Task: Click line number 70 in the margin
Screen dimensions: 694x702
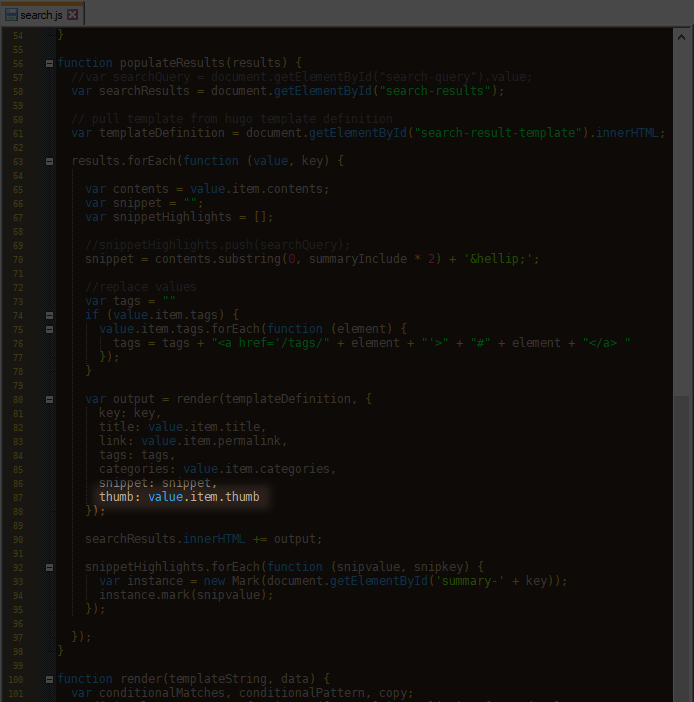Action: [19, 259]
